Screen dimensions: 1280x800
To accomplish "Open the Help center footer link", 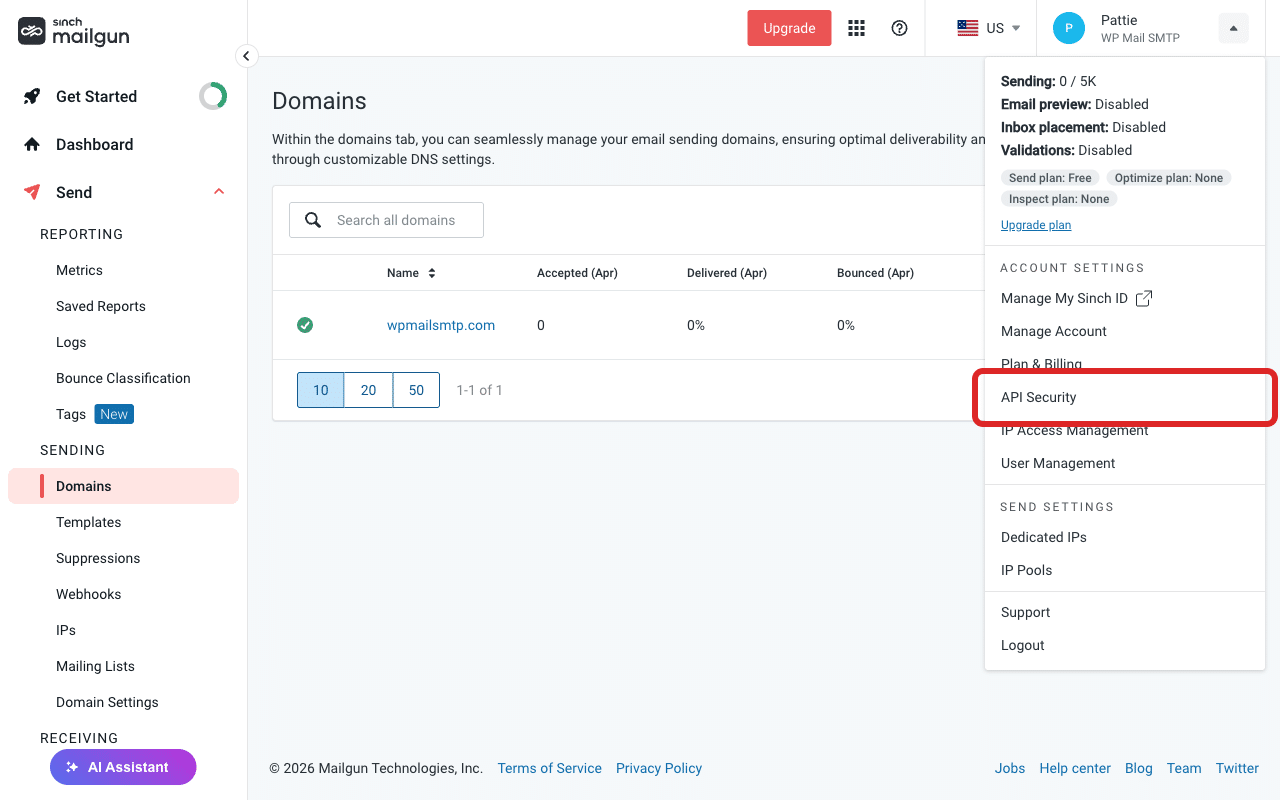I will click(x=1075, y=768).
